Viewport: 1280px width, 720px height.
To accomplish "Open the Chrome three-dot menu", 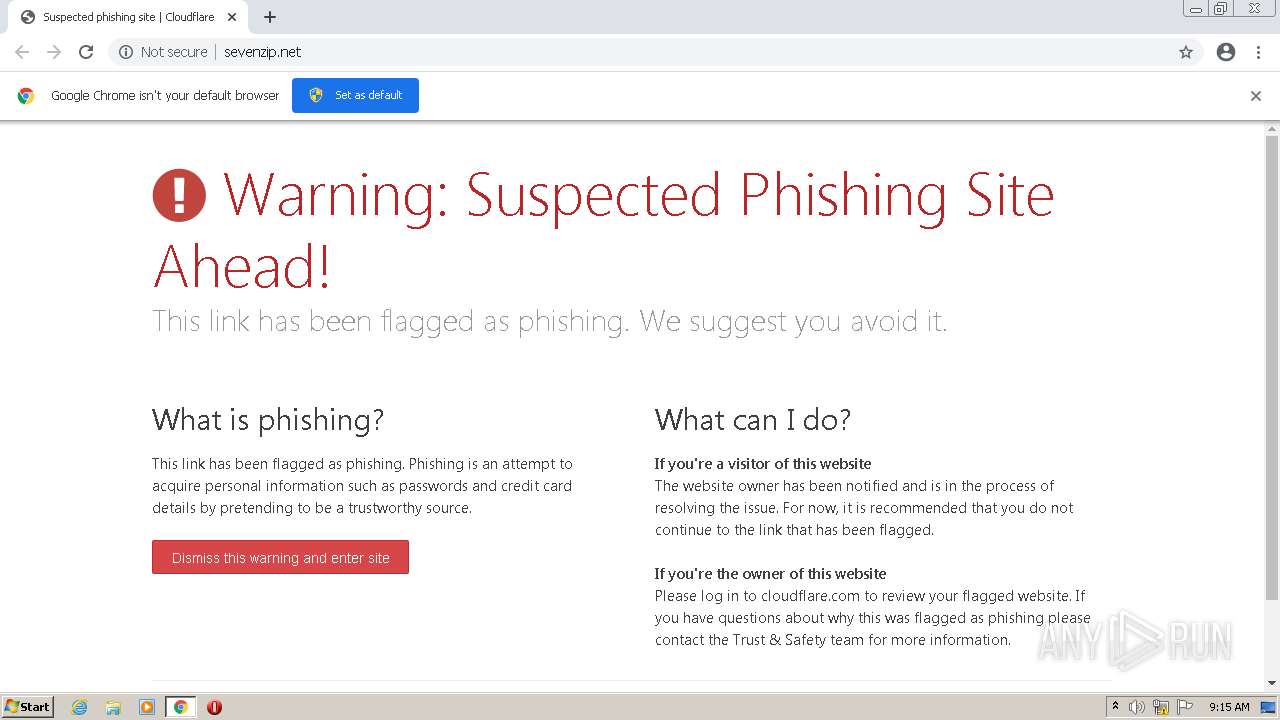I will pyautogui.click(x=1258, y=52).
